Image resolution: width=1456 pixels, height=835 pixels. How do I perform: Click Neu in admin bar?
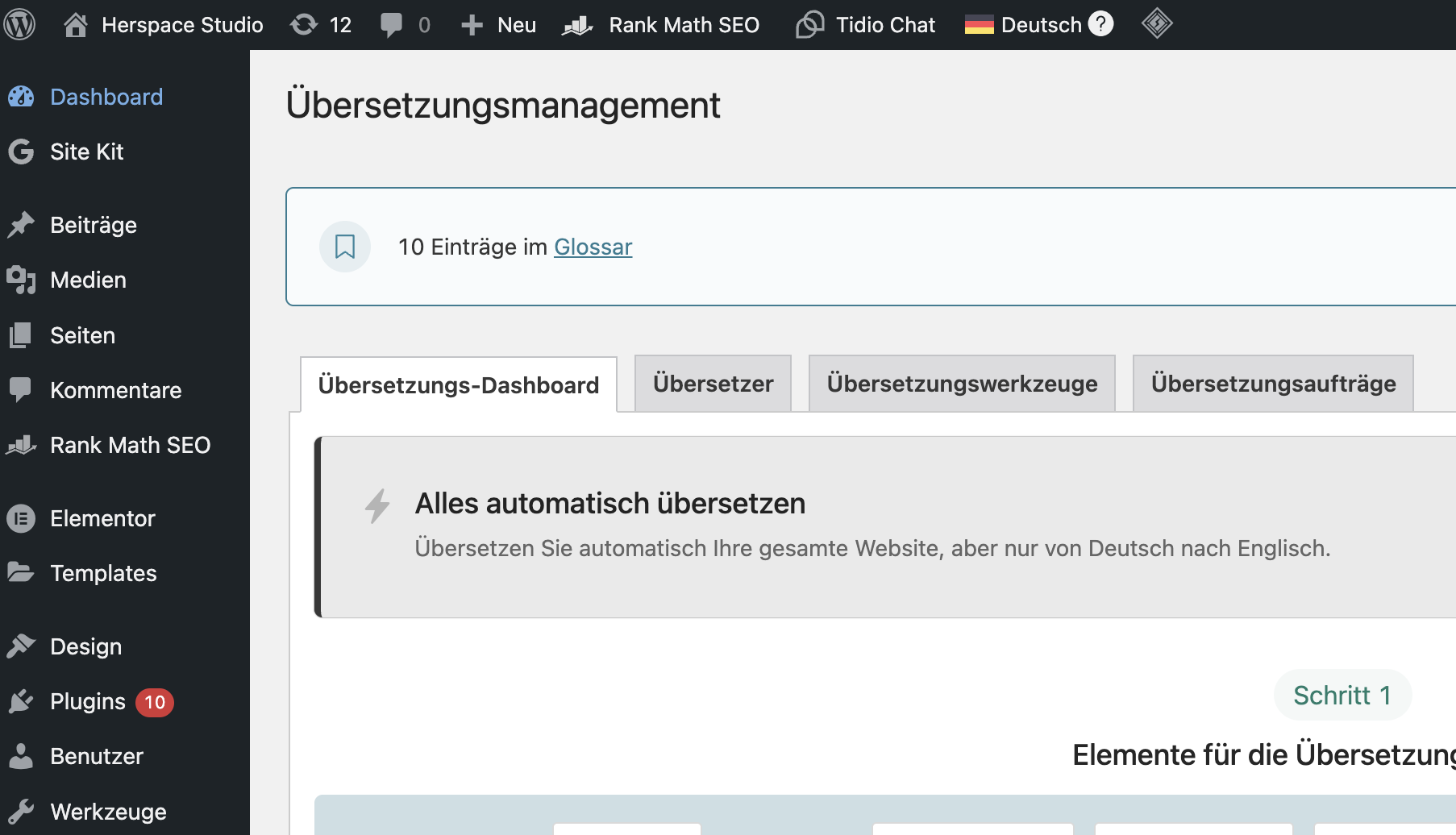click(x=517, y=25)
